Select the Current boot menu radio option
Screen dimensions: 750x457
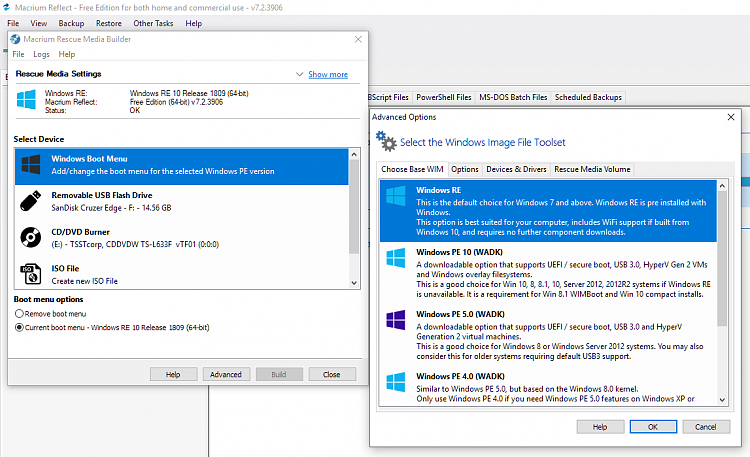(19, 327)
